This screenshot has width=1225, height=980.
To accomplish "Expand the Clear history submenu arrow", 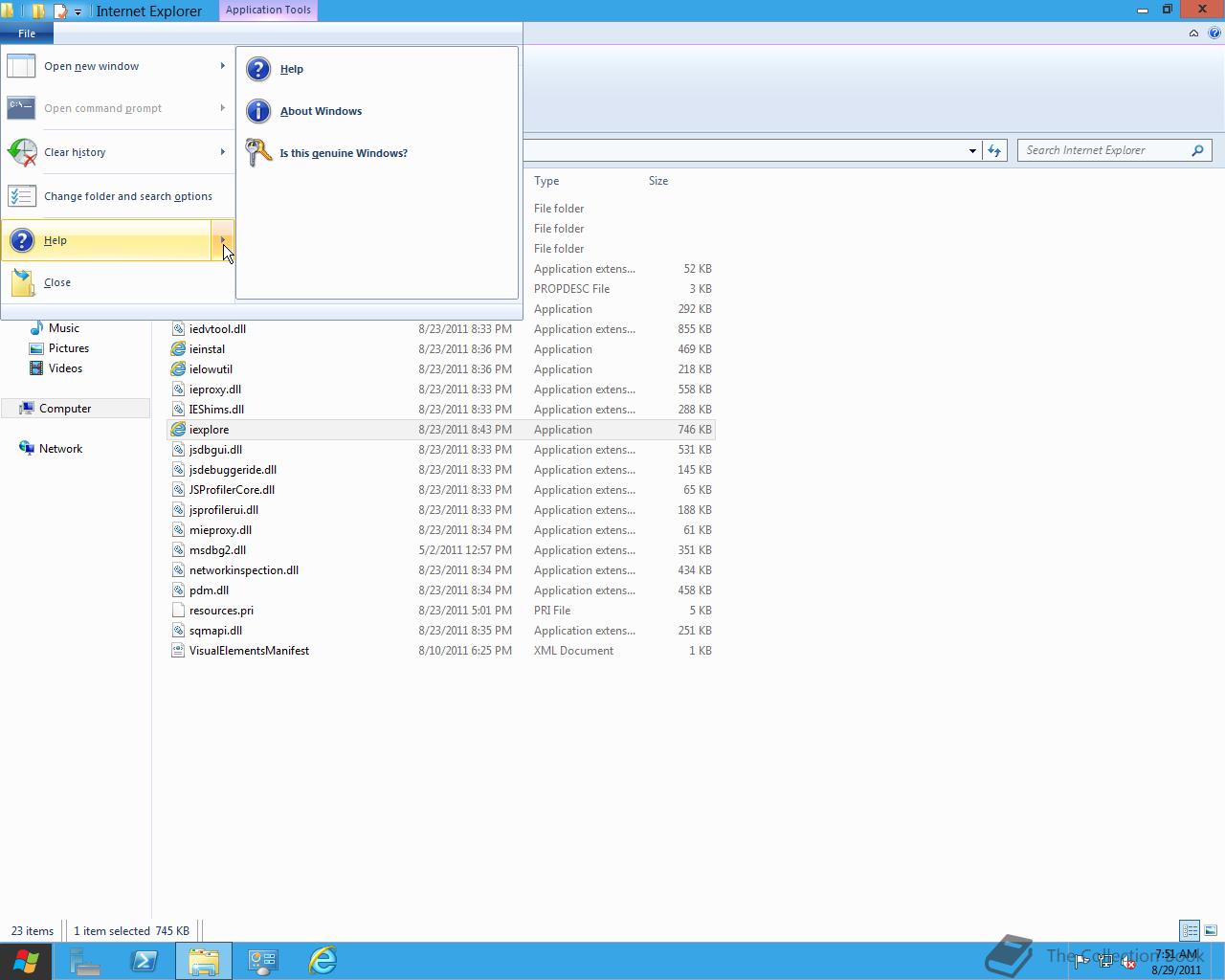I will pyautogui.click(x=223, y=152).
